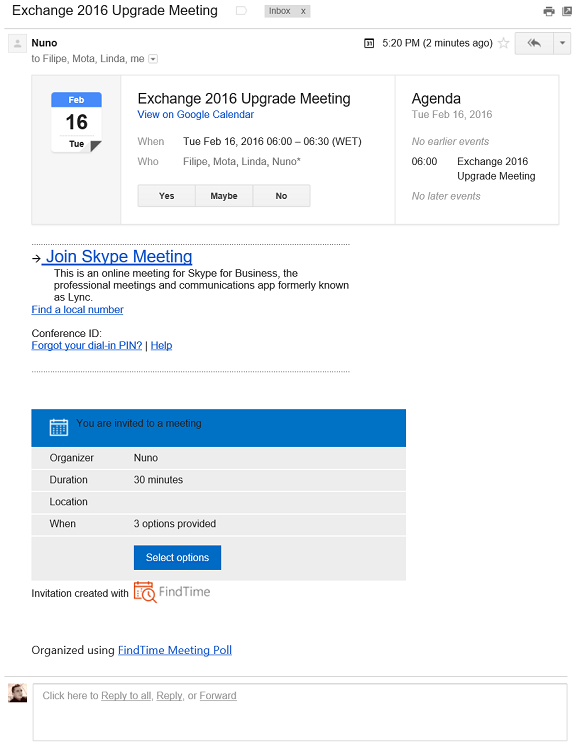The image size is (575, 745).
Task: Click 'You are invited to a meeting' banner text
Action: click(x=139, y=423)
